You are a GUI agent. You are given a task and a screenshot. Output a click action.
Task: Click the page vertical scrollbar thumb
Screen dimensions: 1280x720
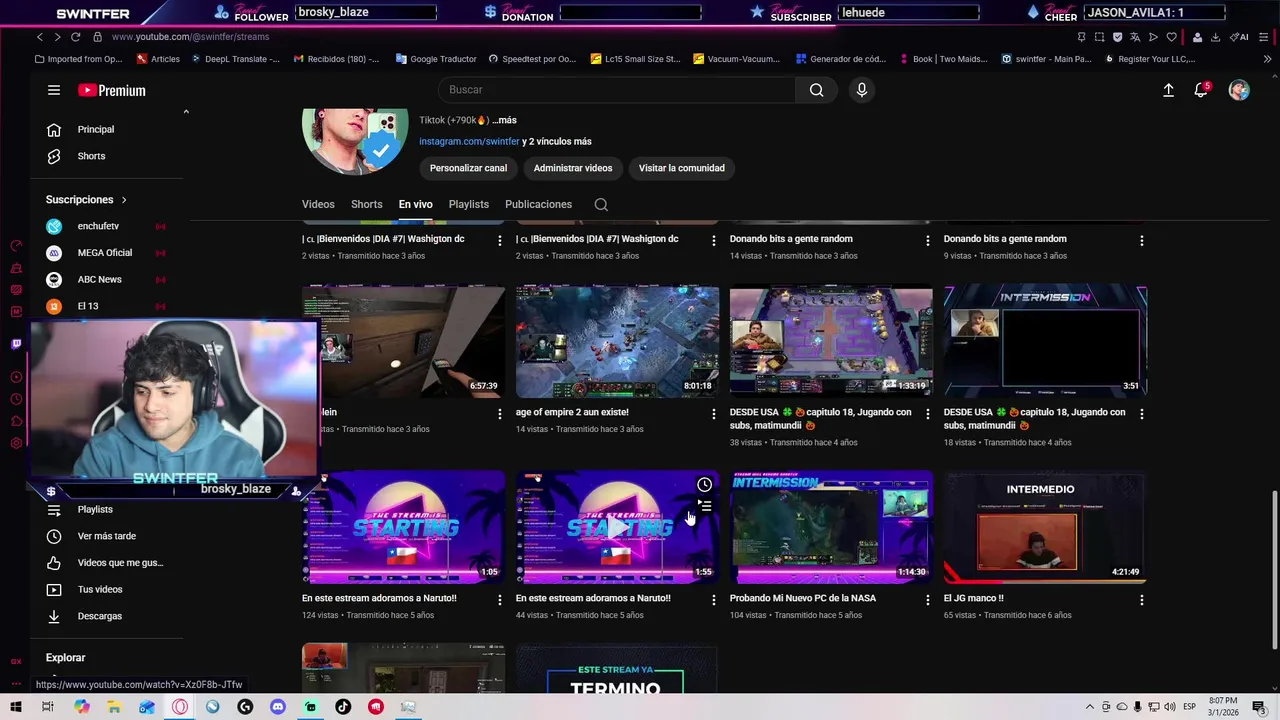tap(1273, 570)
